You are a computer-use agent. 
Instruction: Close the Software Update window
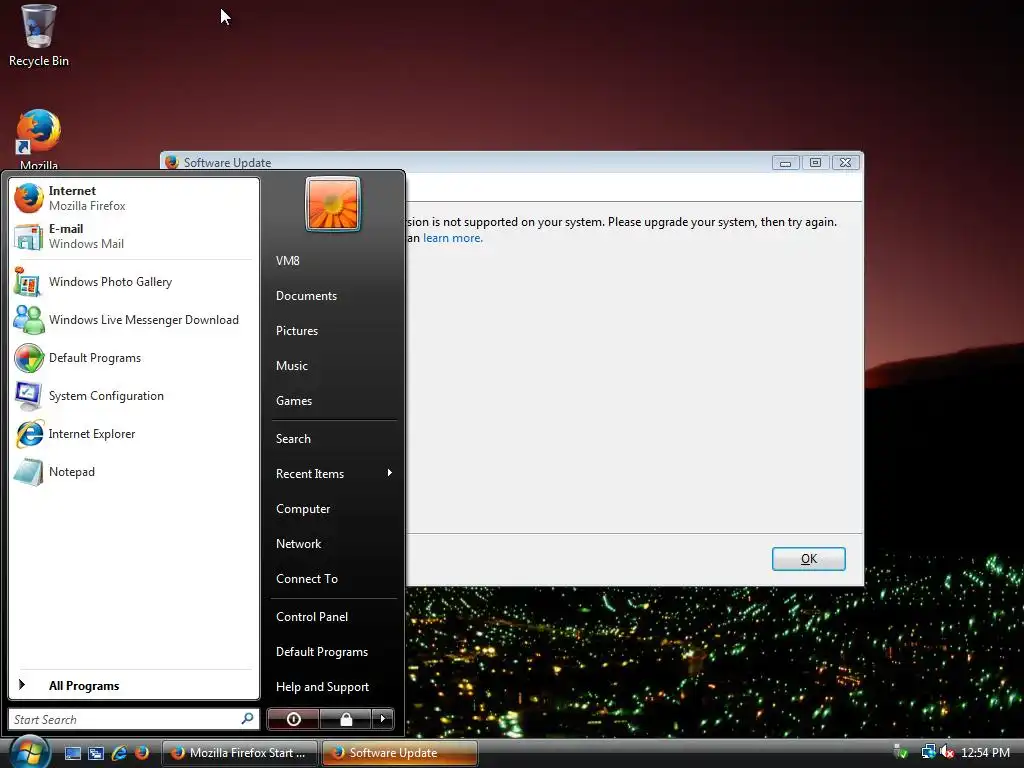[x=845, y=163]
